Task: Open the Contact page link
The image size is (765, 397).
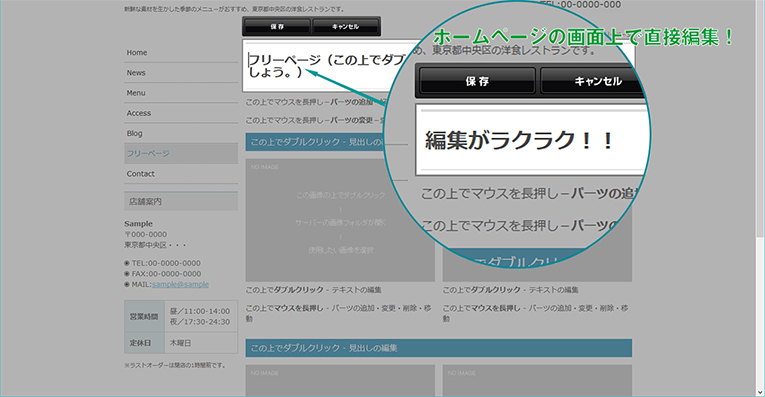Action: click(x=181, y=174)
